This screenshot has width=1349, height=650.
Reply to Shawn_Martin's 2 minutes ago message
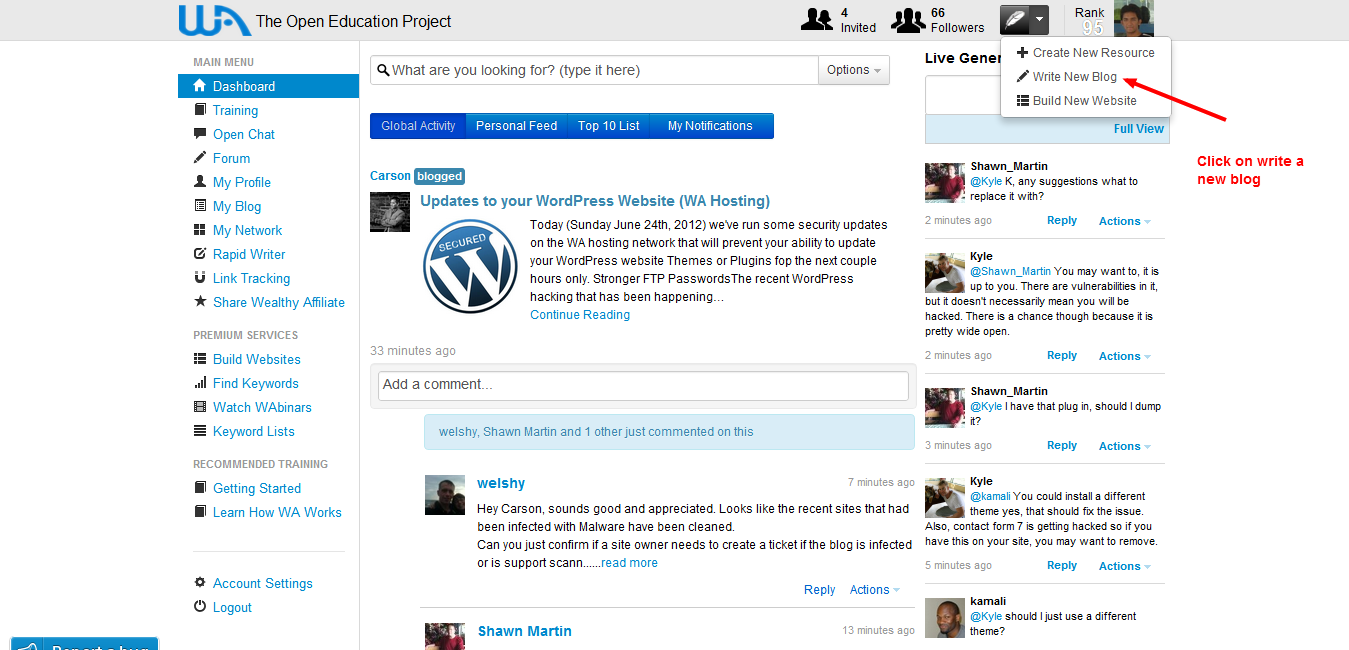pos(1062,221)
